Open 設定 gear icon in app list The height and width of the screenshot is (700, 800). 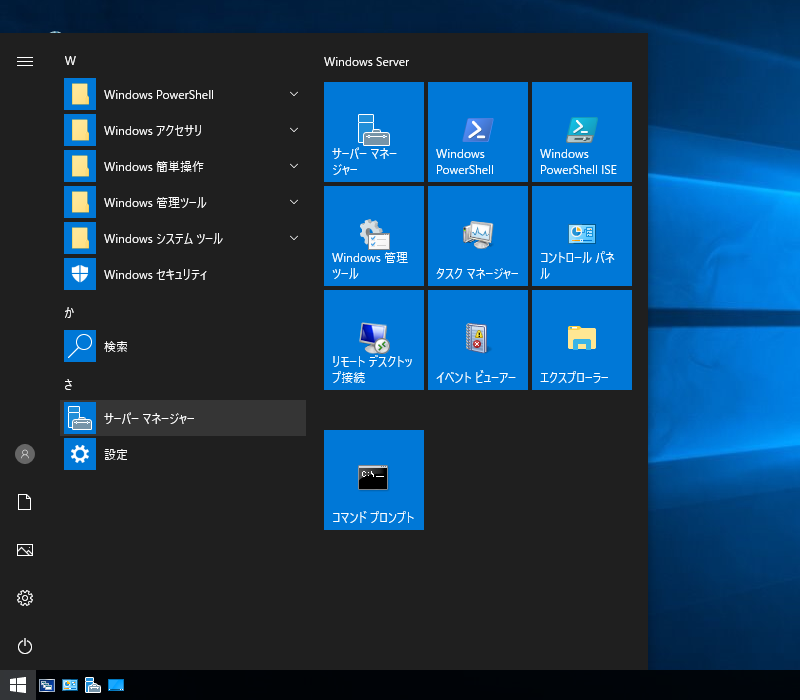pos(80,454)
